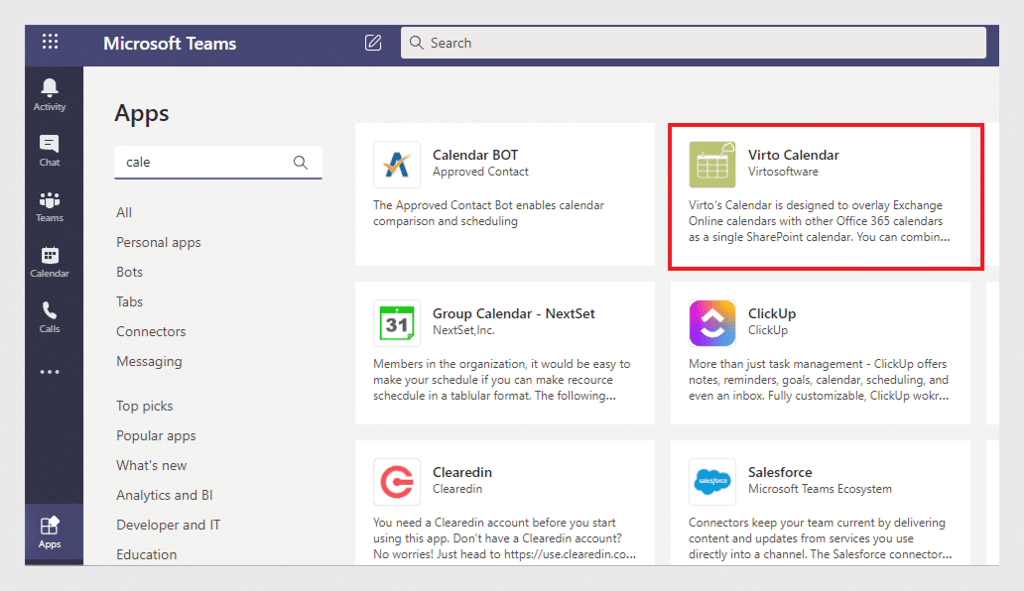This screenshot has width=1024, height=591.
Task: Start a new chat with compose icon
Action: pos(373,43)
